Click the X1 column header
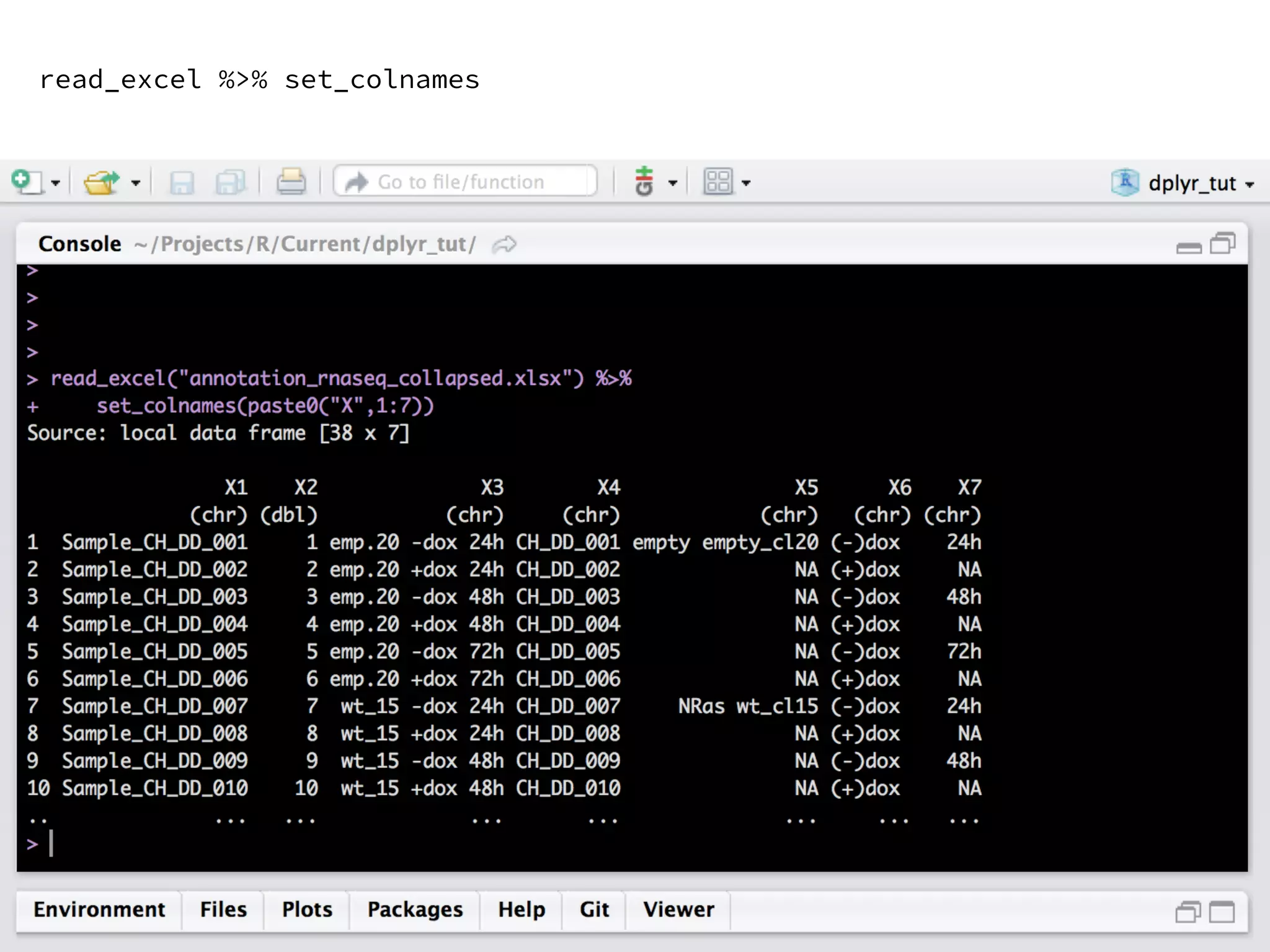The height and width of the screenshot is (952, 1270). click(x=236, y=487)
